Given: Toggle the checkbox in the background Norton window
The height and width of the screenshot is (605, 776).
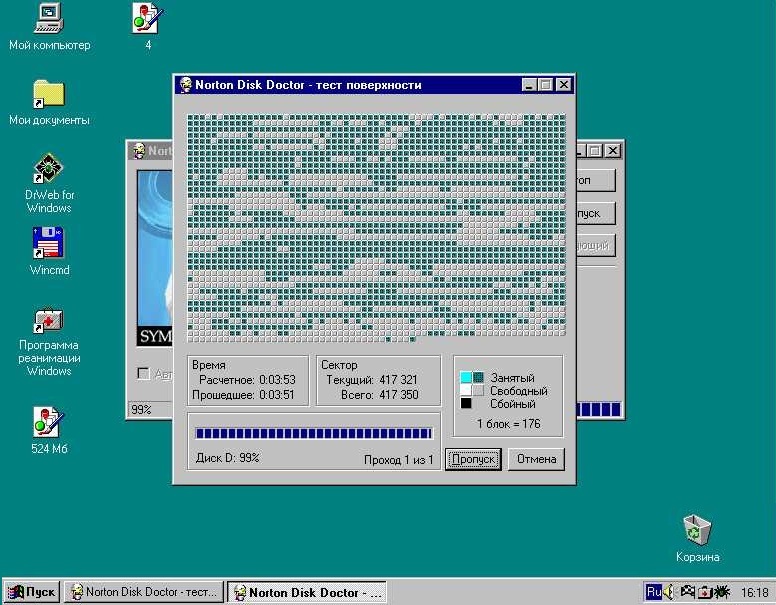Looking at the screenshot, I should click(x=143, y=374).
